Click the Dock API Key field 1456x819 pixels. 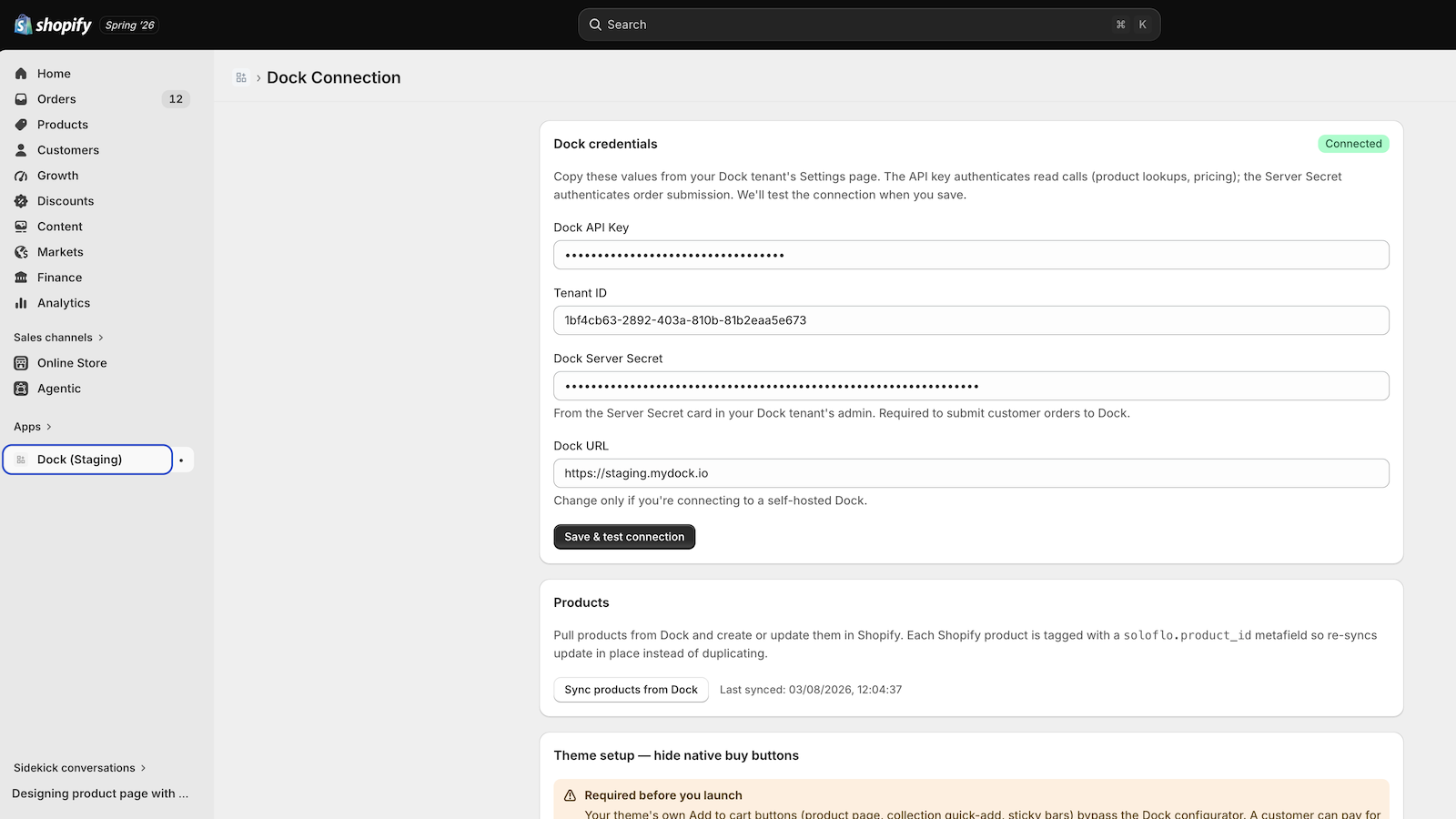click(971, 255)
